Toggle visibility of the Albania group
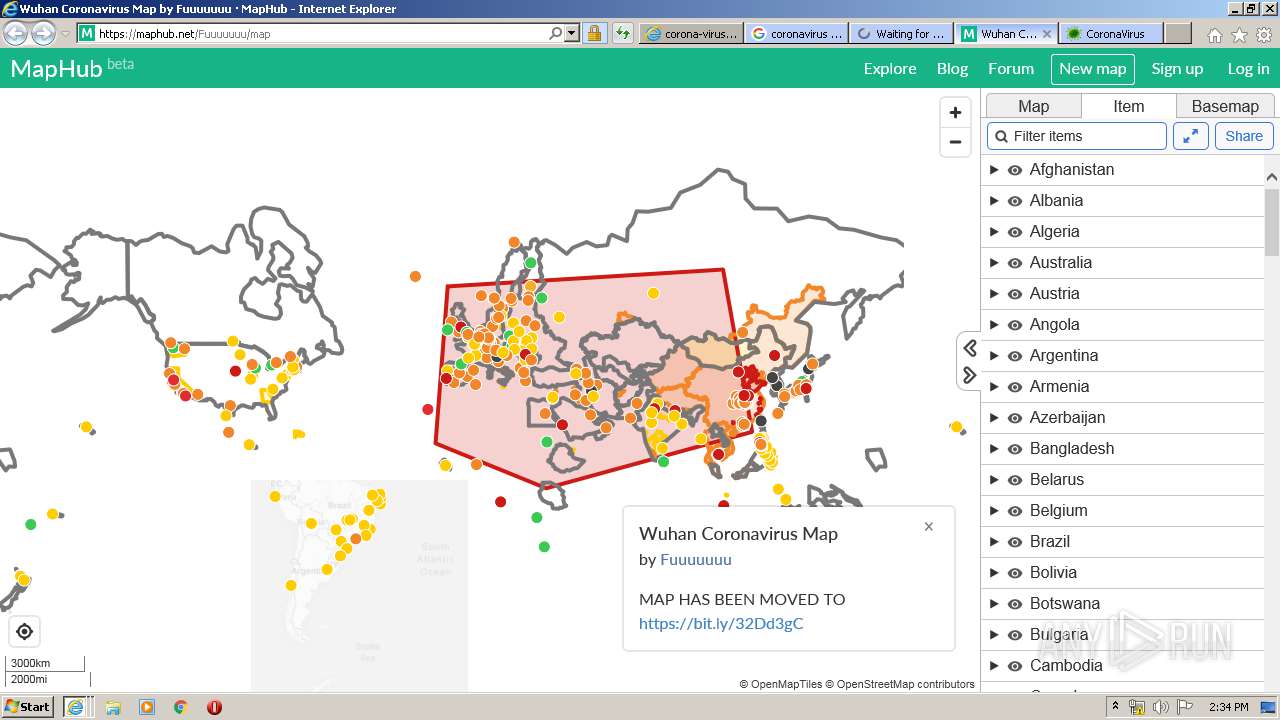This screenshot has height=720, width=1280. click(x=1015, y=201)
